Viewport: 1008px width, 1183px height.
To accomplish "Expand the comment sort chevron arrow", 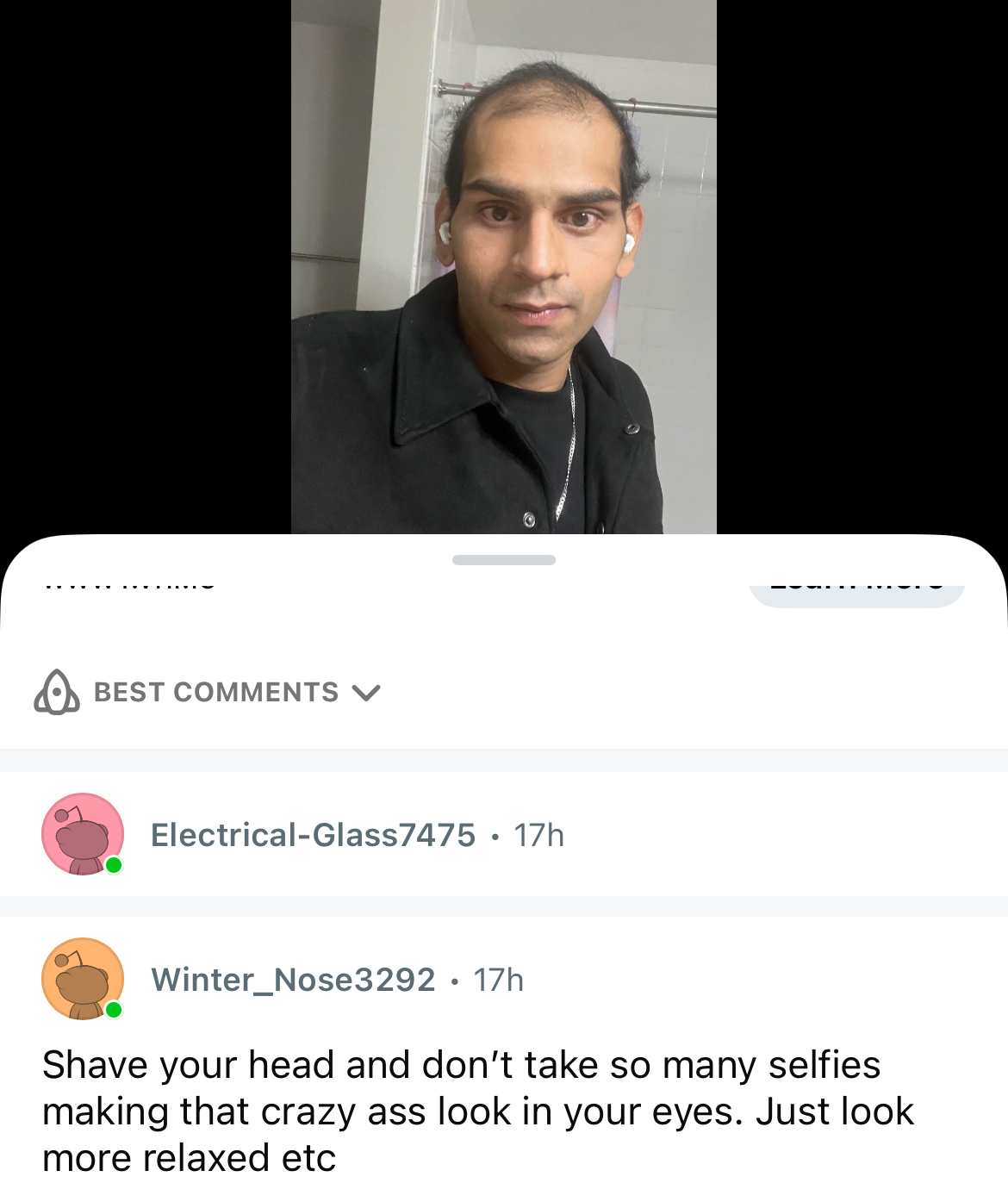I will [366, 693].
